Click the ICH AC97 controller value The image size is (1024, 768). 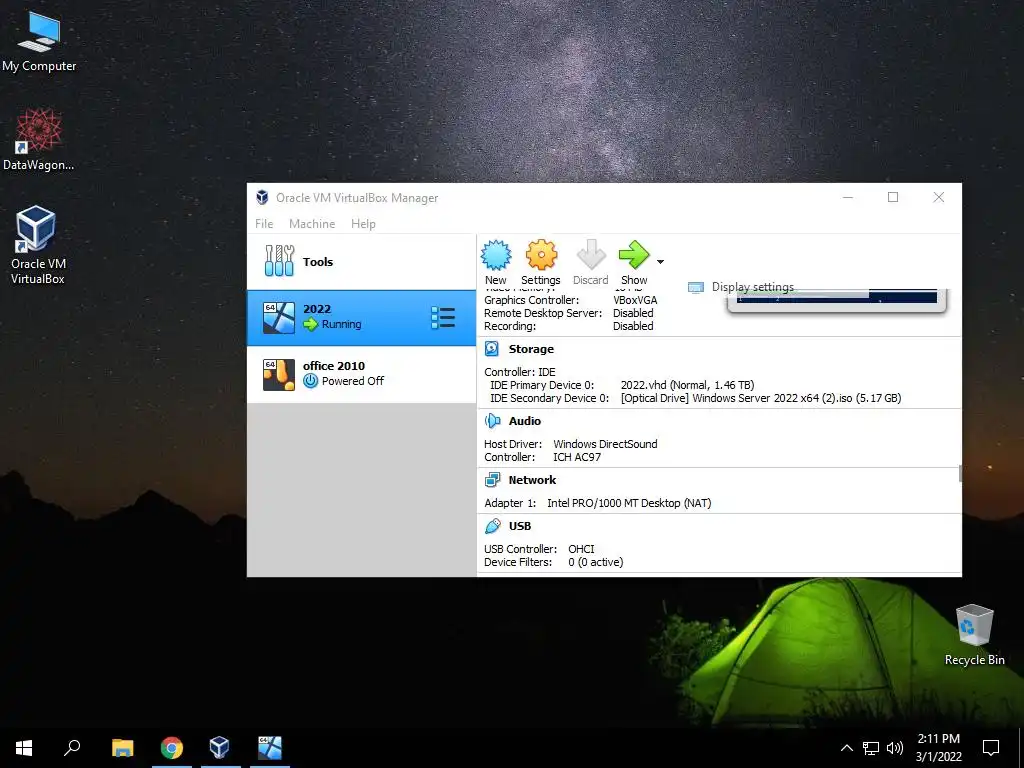pos(577,457)
